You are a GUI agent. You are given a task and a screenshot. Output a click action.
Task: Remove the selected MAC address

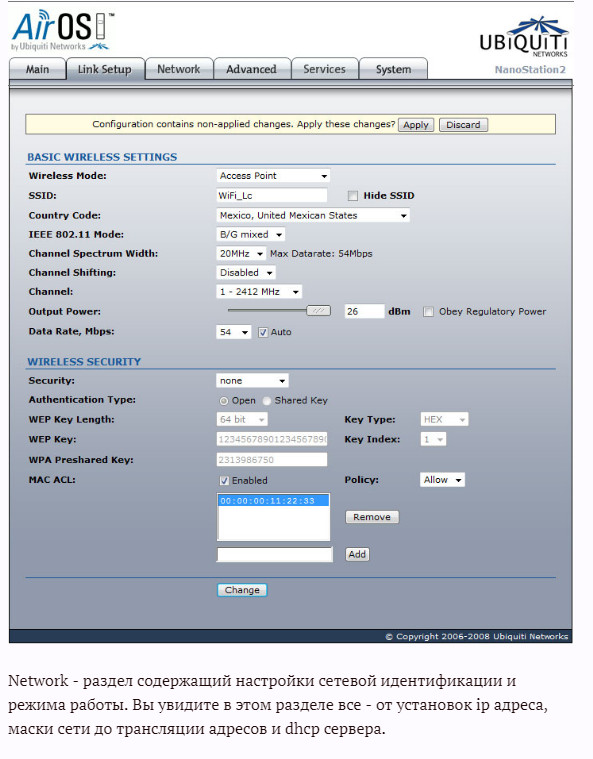(372, 517)
